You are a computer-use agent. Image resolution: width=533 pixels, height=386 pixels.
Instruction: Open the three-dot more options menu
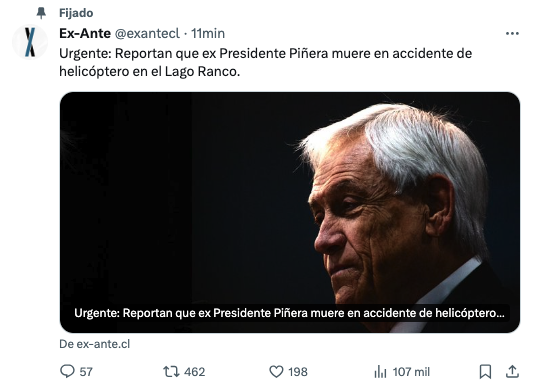pos(512,33)
